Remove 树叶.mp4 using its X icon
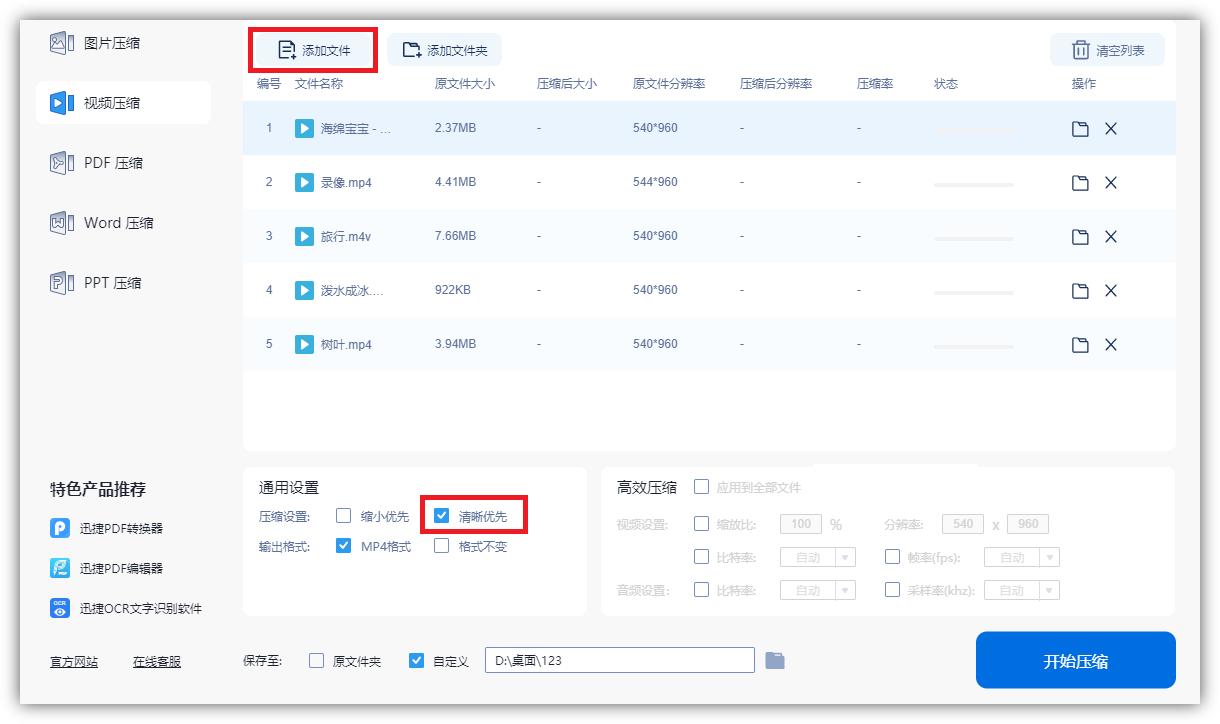The width and height of the screenshot is (1220, 724). [x=1111, y=343]
